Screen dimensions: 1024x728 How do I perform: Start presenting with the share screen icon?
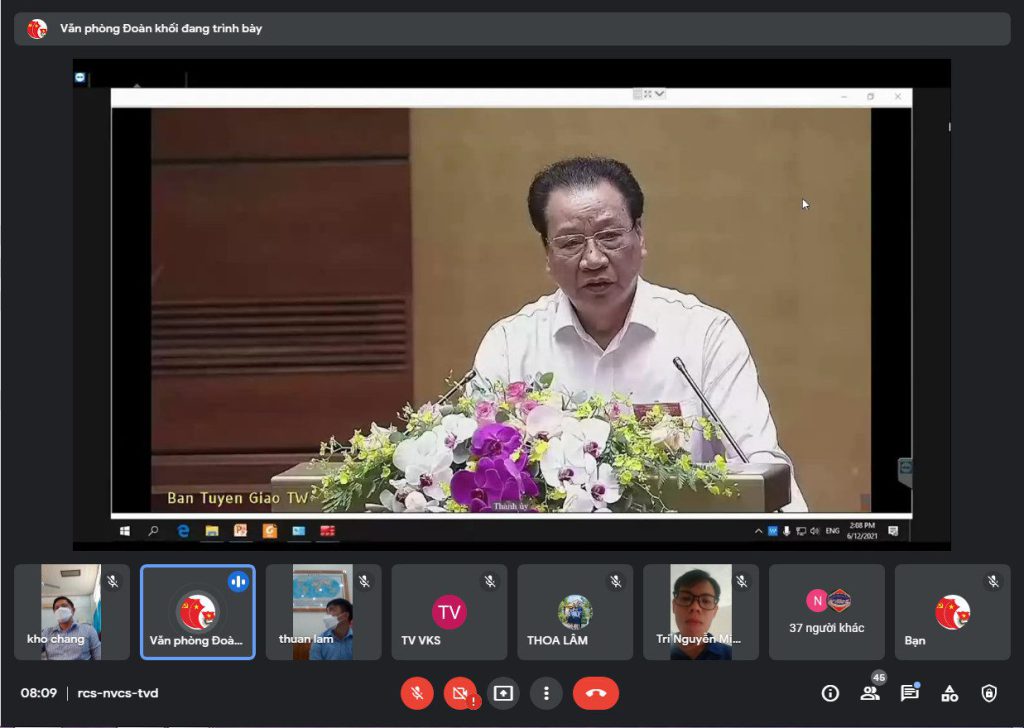501,693
